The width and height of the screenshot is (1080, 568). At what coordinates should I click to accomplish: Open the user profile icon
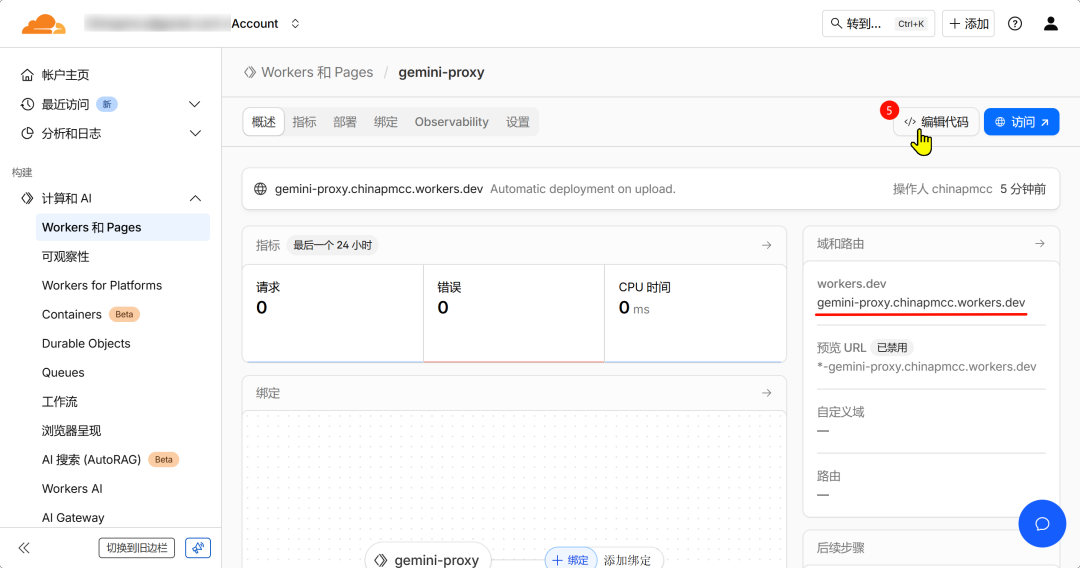(1050, 23)
